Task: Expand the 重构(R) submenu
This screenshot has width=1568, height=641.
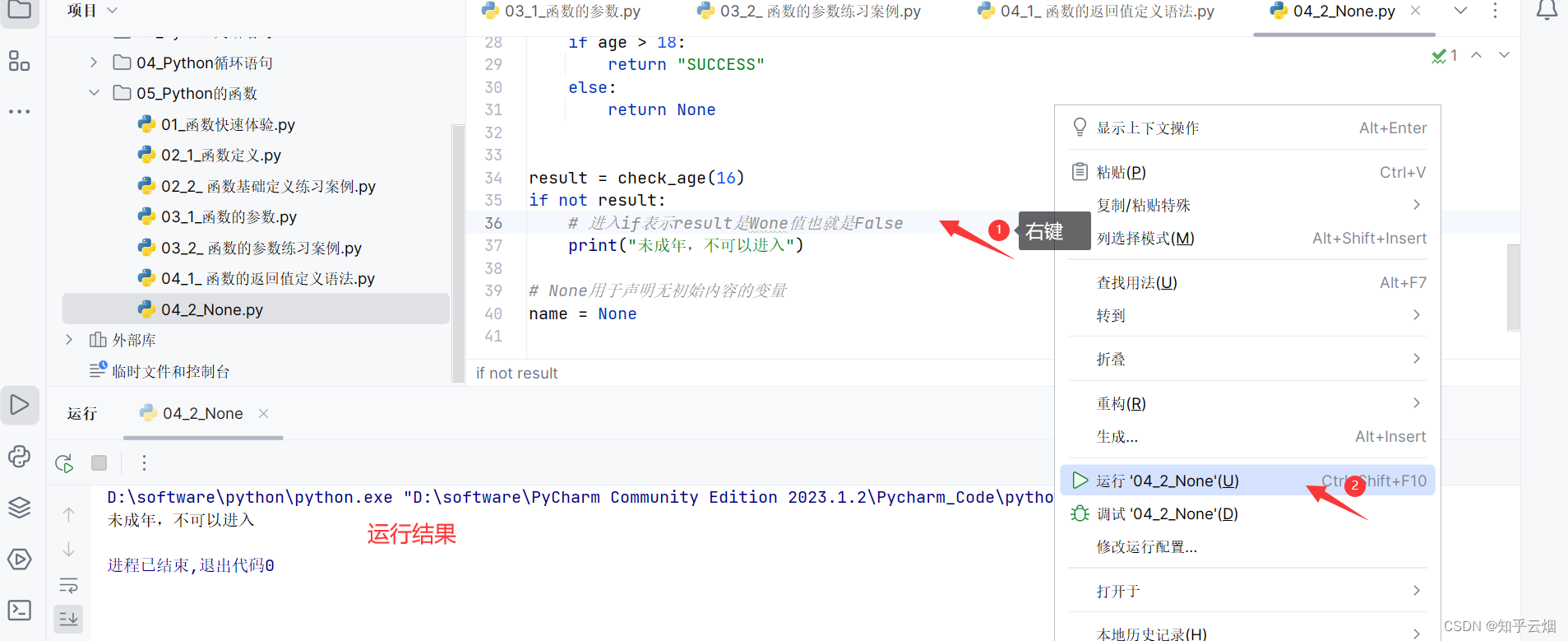Action: click(1416, 403)
